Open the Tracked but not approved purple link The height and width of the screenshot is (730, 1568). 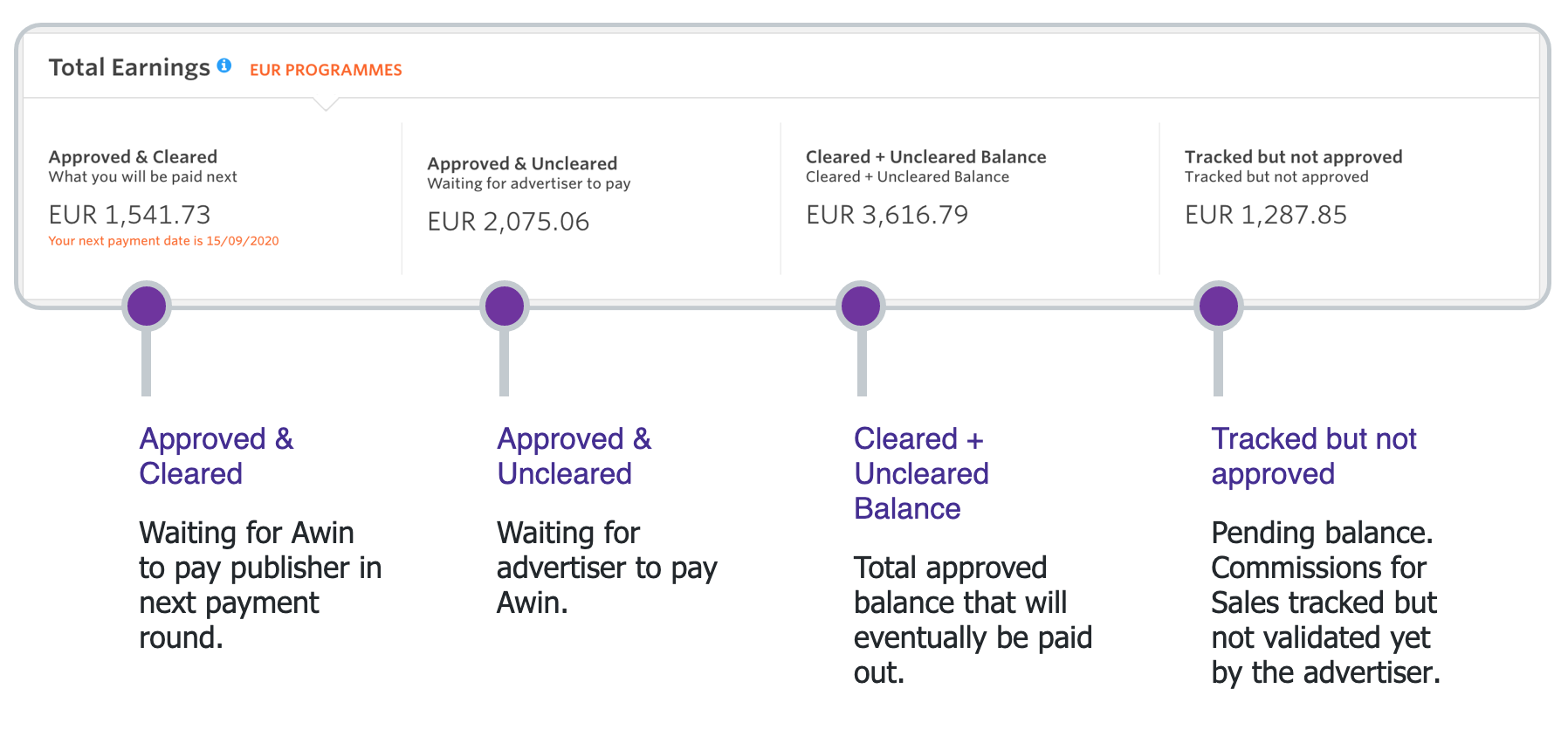[1313, 456]
